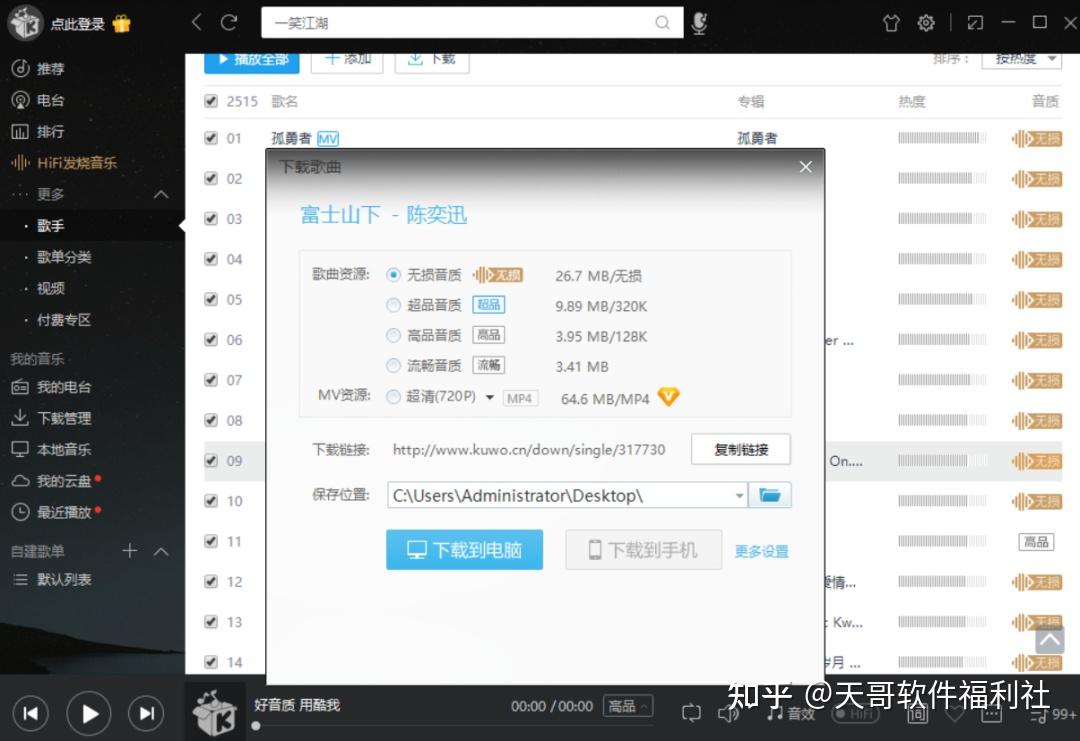Click the Kuwo avatar logo to log in
Image resolution: width=1080 pixels, height=741 pixels.
25,22
